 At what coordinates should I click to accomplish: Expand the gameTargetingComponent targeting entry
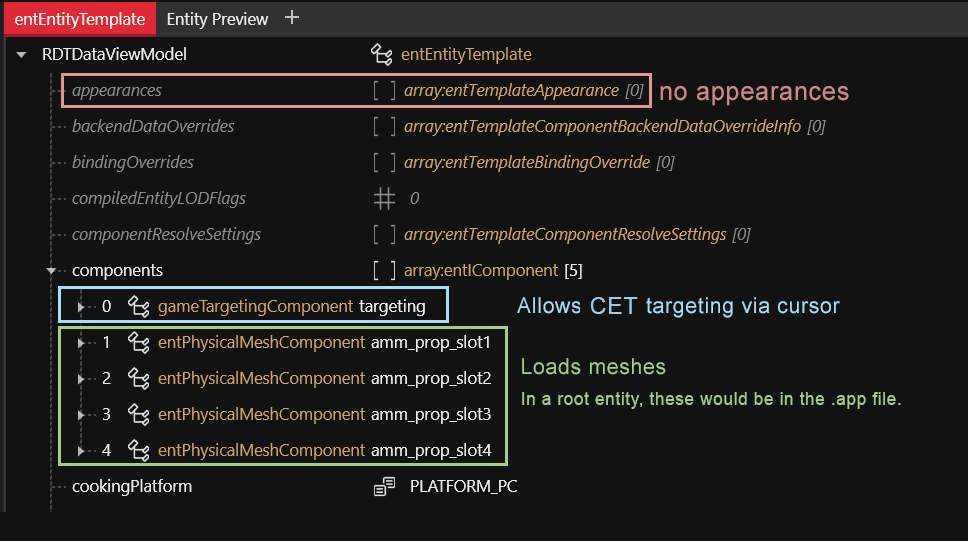click(x=81, y=306)
